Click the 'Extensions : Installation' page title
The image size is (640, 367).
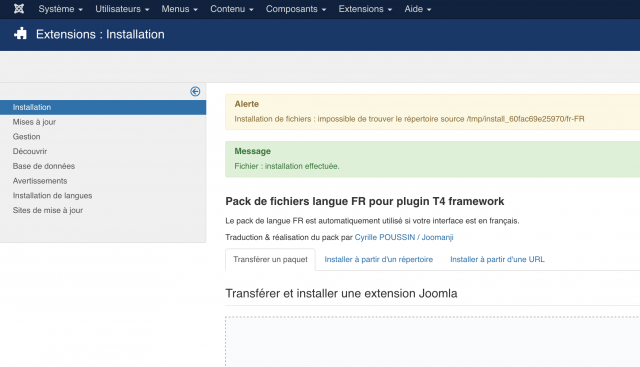[x=100, y=34]
